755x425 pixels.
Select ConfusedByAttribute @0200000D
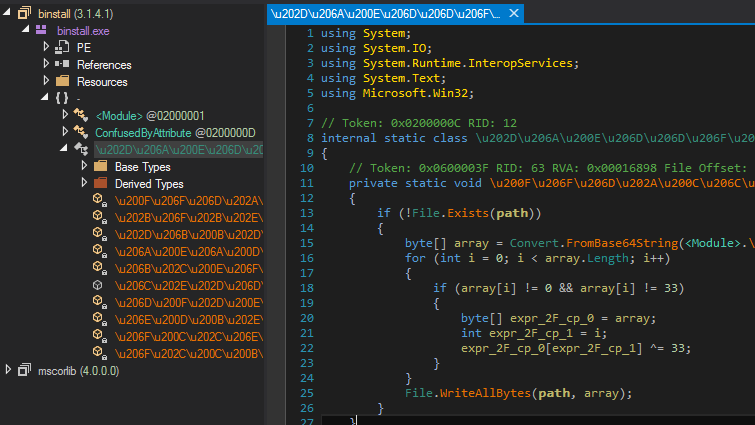[175, 132]
